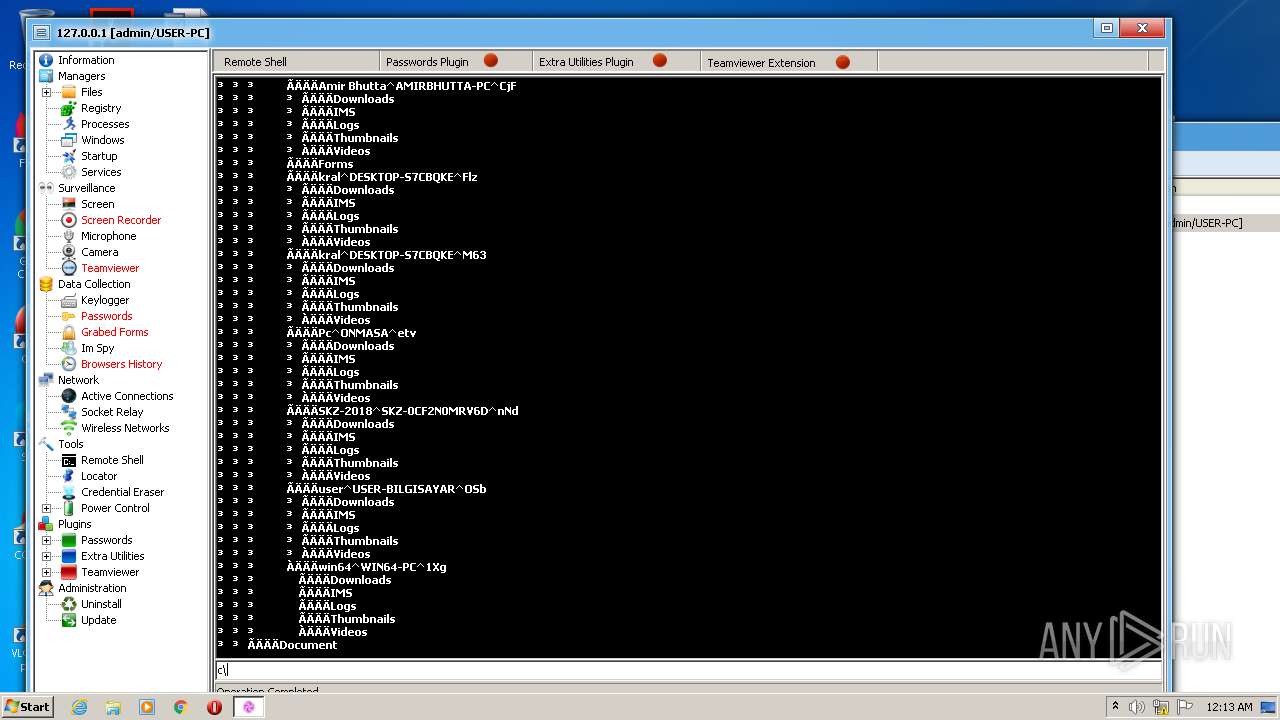
Task: Click the Screen surveillance icon
Action: 69,204
